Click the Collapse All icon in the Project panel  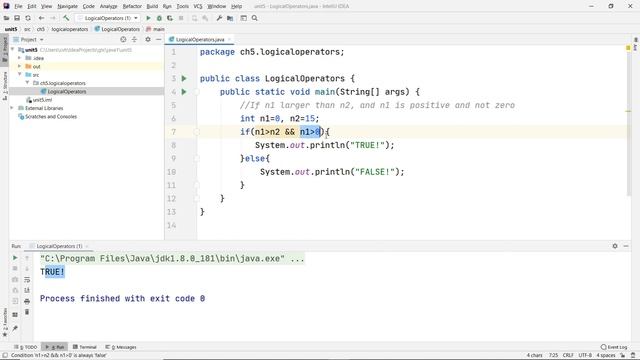(134, 39)
